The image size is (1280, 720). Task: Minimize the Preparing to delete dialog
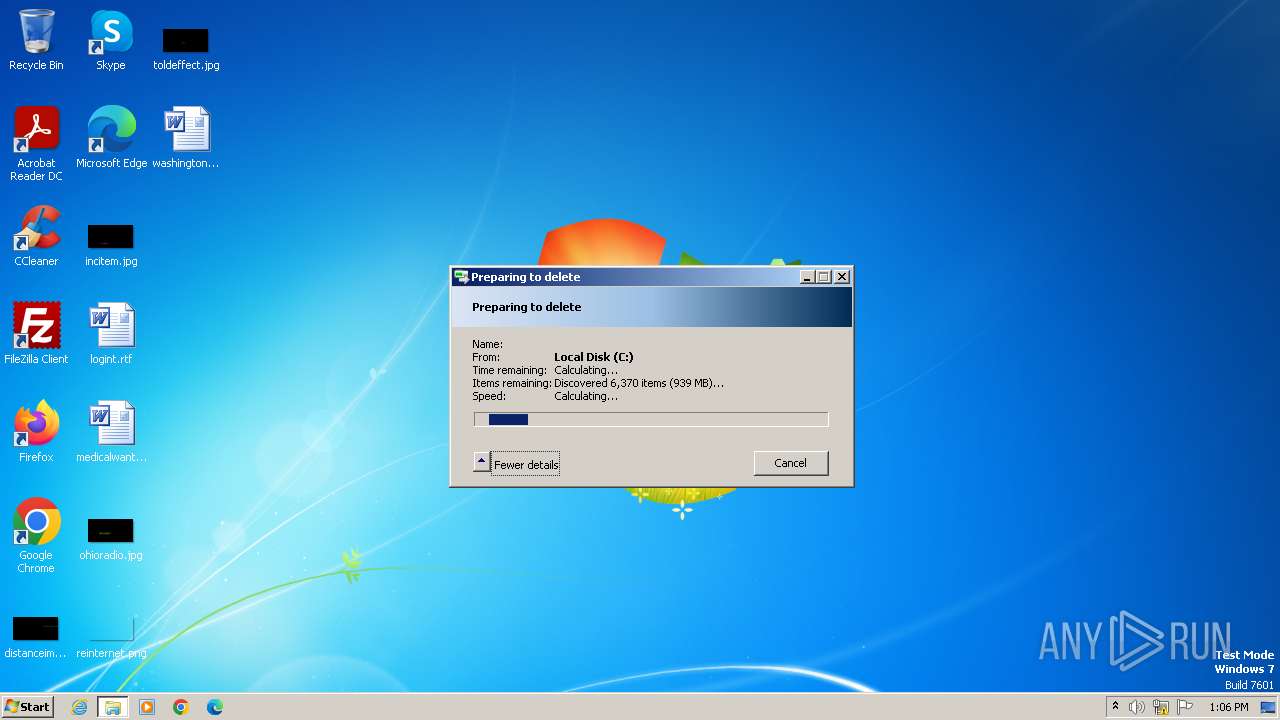pyautogui.click(x=807, y=277)
